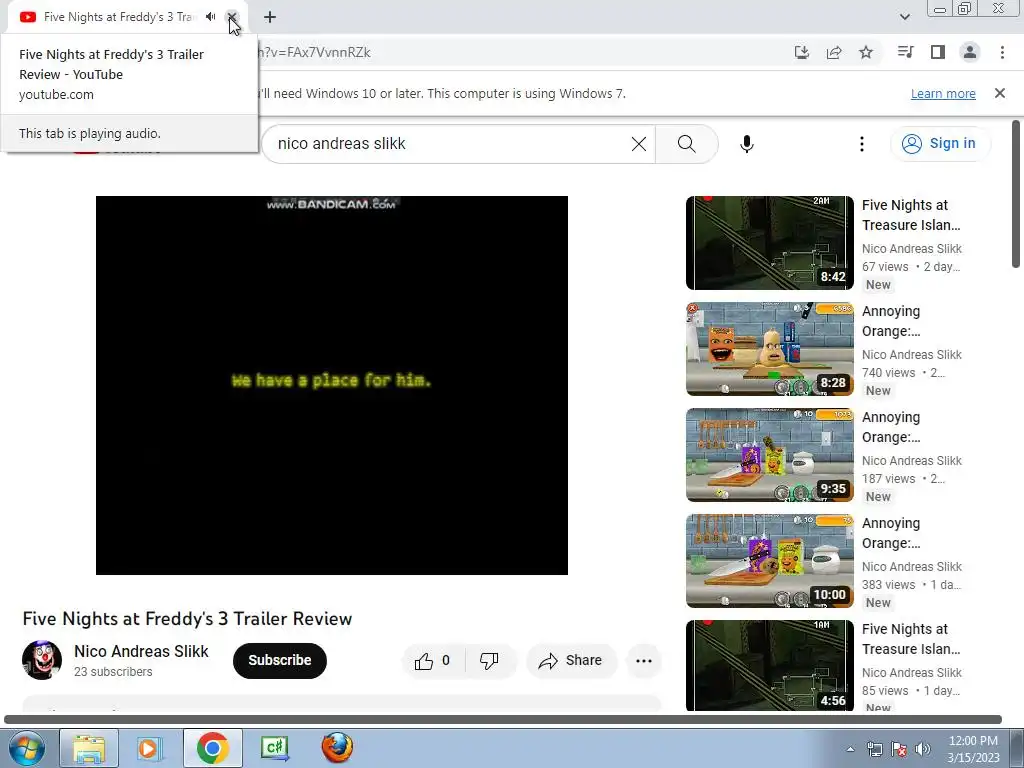Open a new tab with the plus button
Image resolution: width=1024 pixels, height=768 pixels.
pyautogui.click(x=270, y=17)
